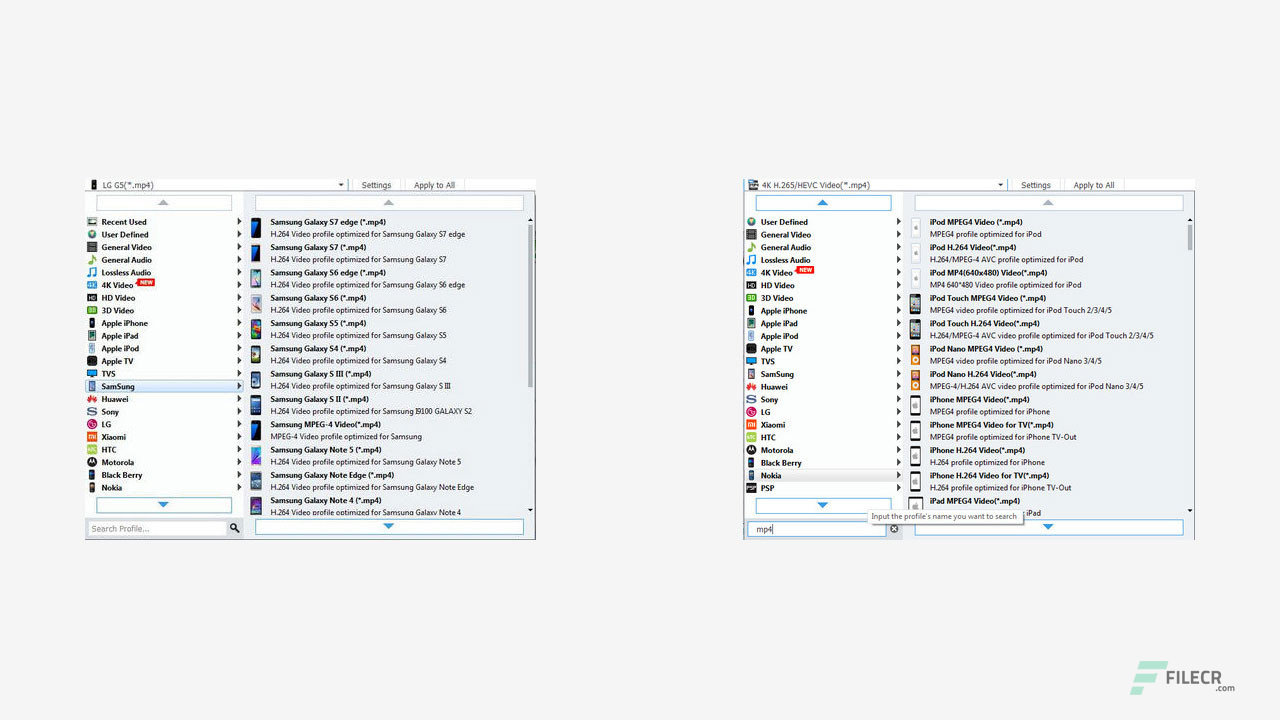The width and height of the screenshot is (1280, 720).
Task: Click General Audio note icon in 4K H.265 panel
Action: tap(752, 247)
